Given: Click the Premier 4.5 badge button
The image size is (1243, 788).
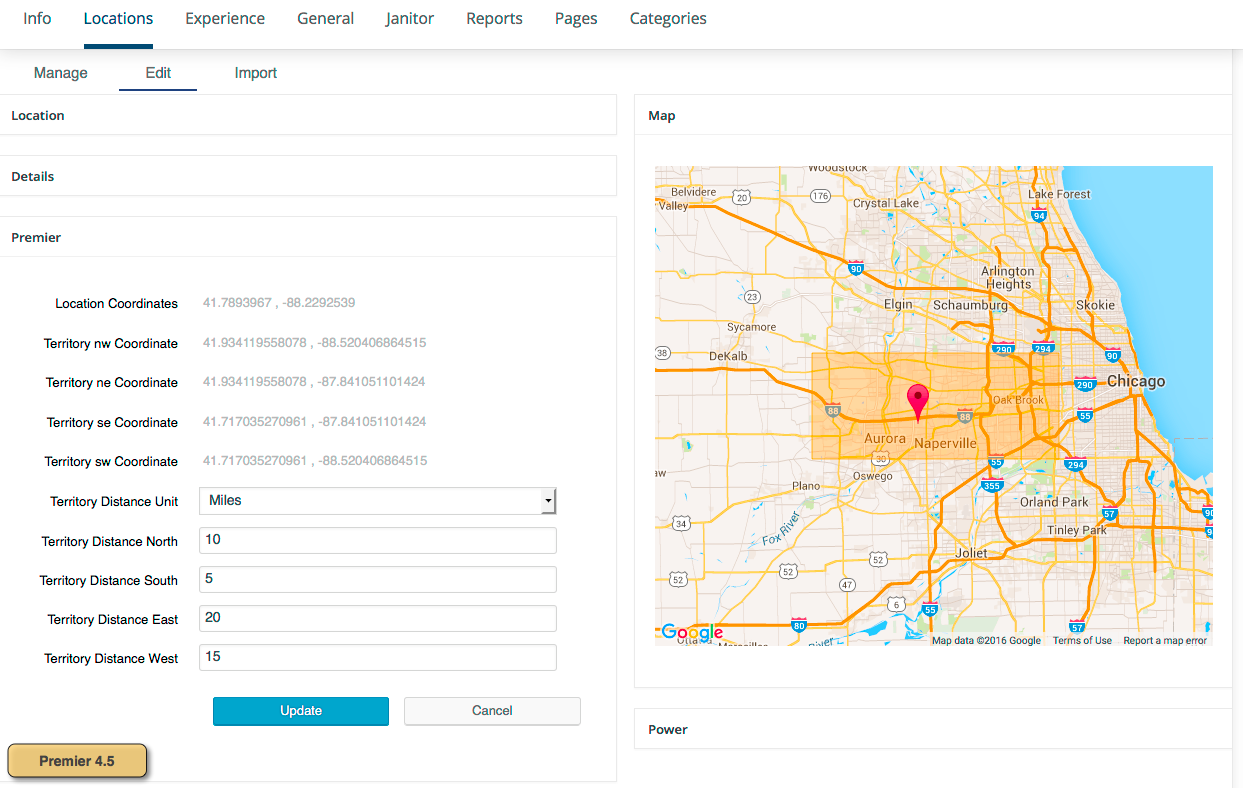Looking at the screenshot, I should pos(77,761).
